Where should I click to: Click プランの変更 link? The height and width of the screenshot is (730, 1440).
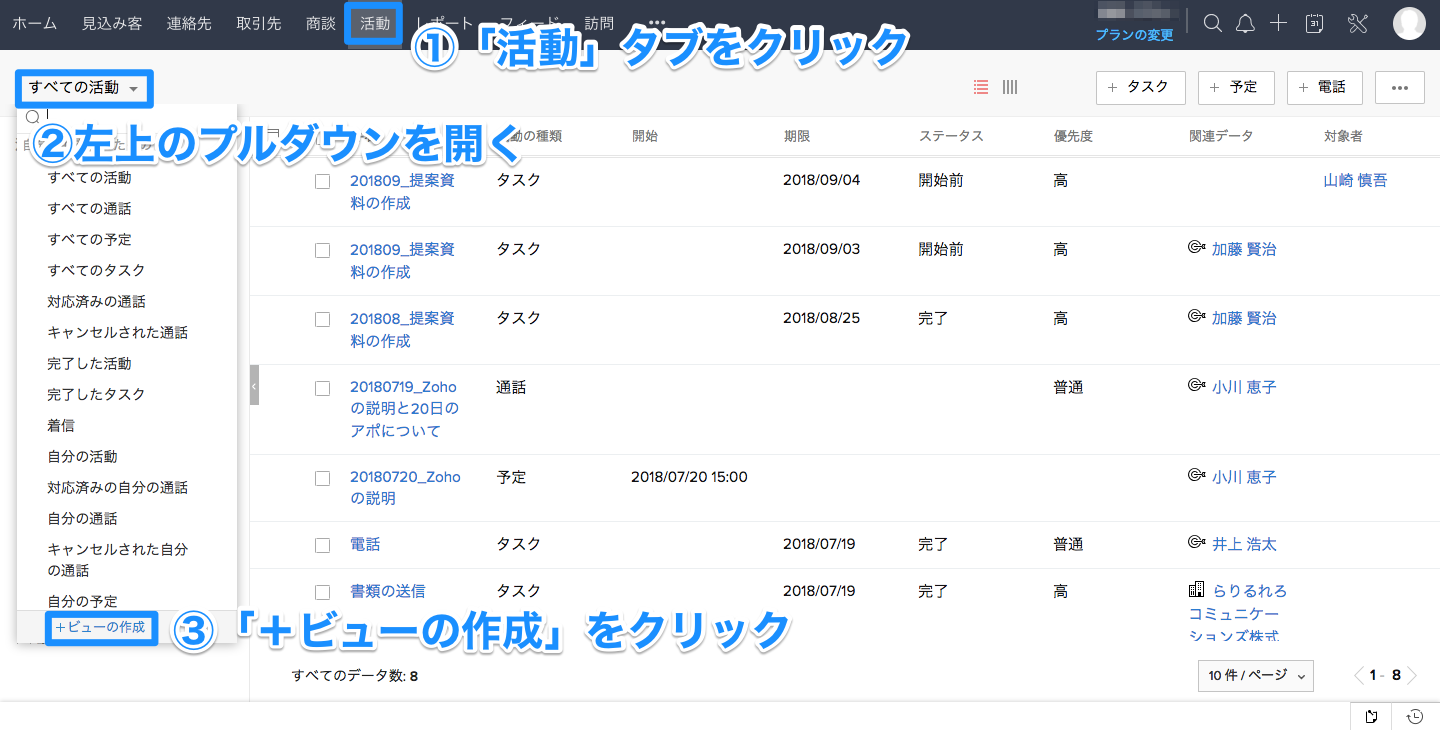(1134, 35)
